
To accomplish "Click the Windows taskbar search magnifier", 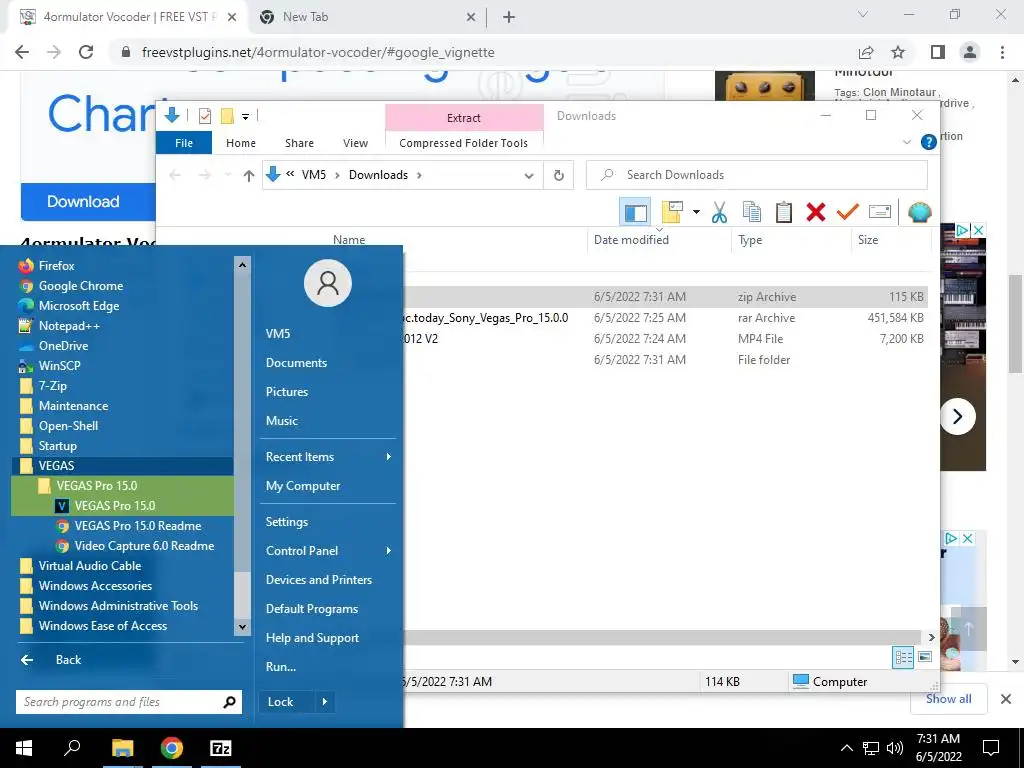I will click(x=72, y=748).
